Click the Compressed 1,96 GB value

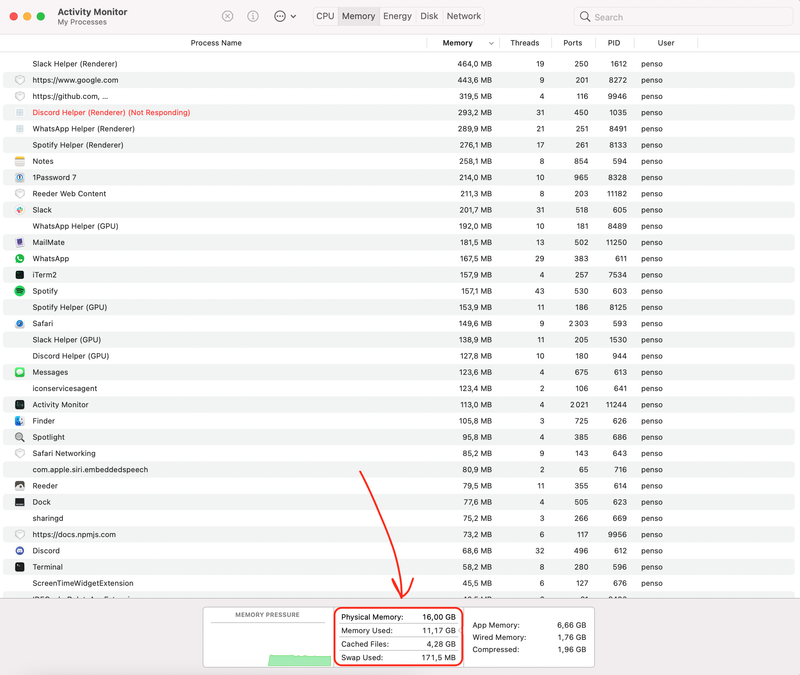[x=571, y=649]
